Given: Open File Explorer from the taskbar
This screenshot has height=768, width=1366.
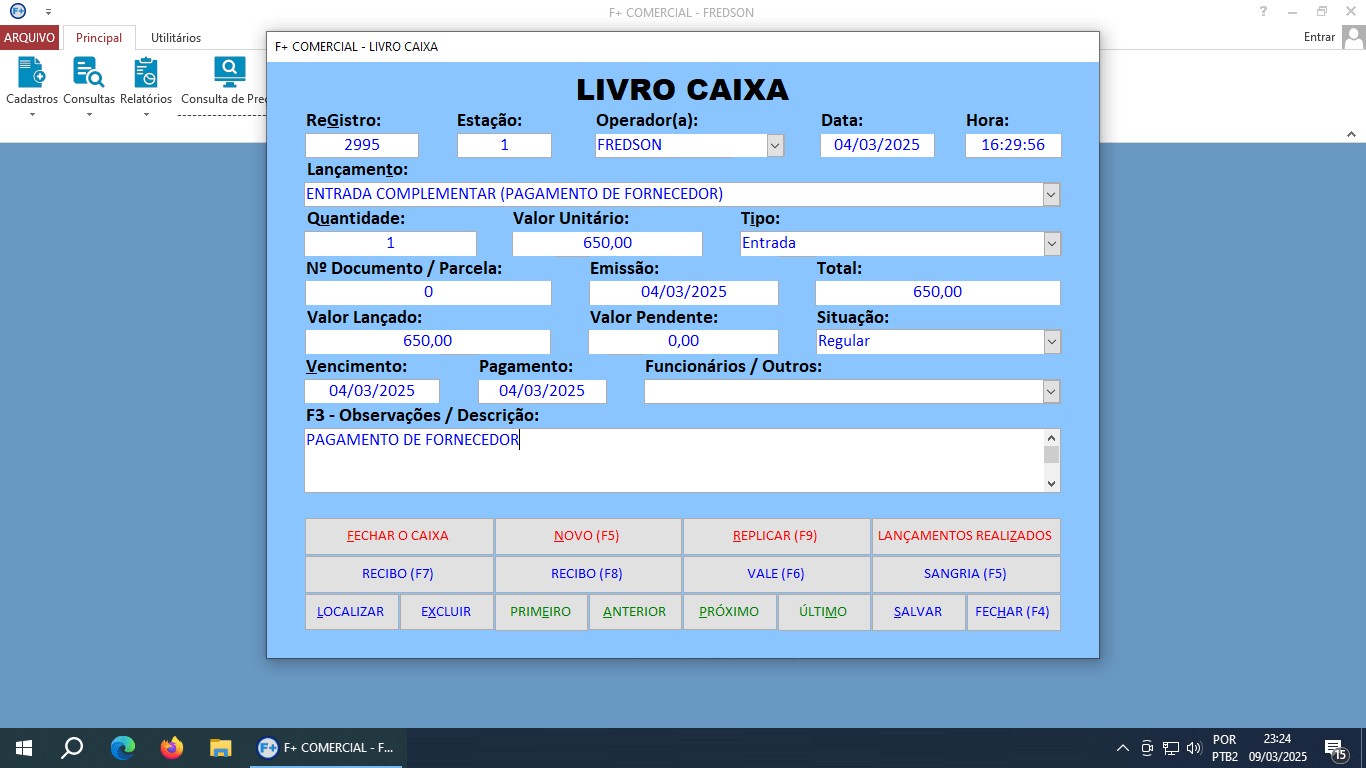Looking at the screenshot, I should click(x=221, y=748).
